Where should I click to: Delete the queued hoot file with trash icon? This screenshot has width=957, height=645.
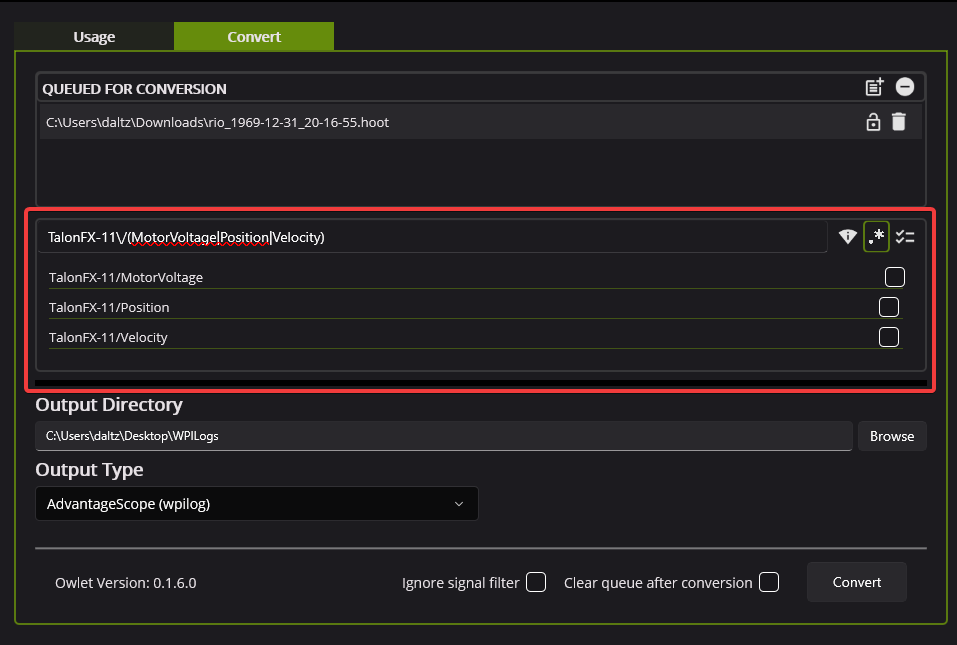pyautogui.click(x=898, y=122)
